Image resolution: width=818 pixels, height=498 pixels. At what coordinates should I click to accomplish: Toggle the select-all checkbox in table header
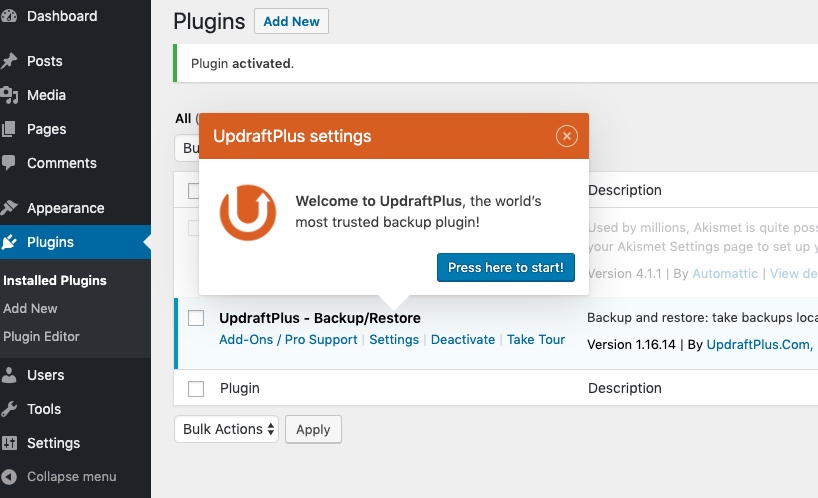point(193,191)
